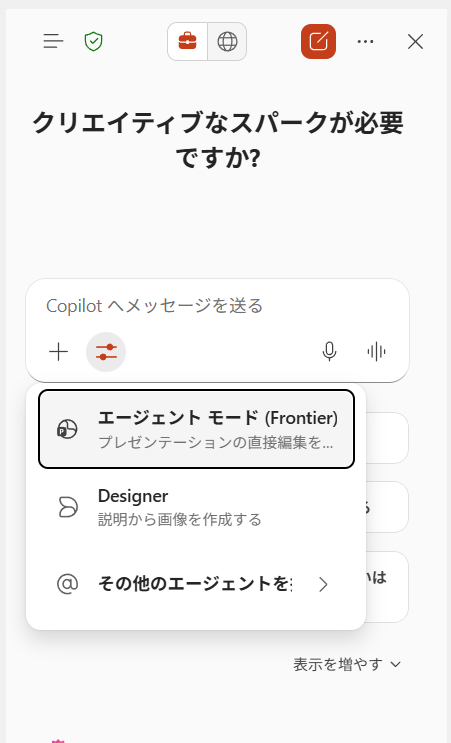Toggle the tools sliders icon button

point(106,352)
